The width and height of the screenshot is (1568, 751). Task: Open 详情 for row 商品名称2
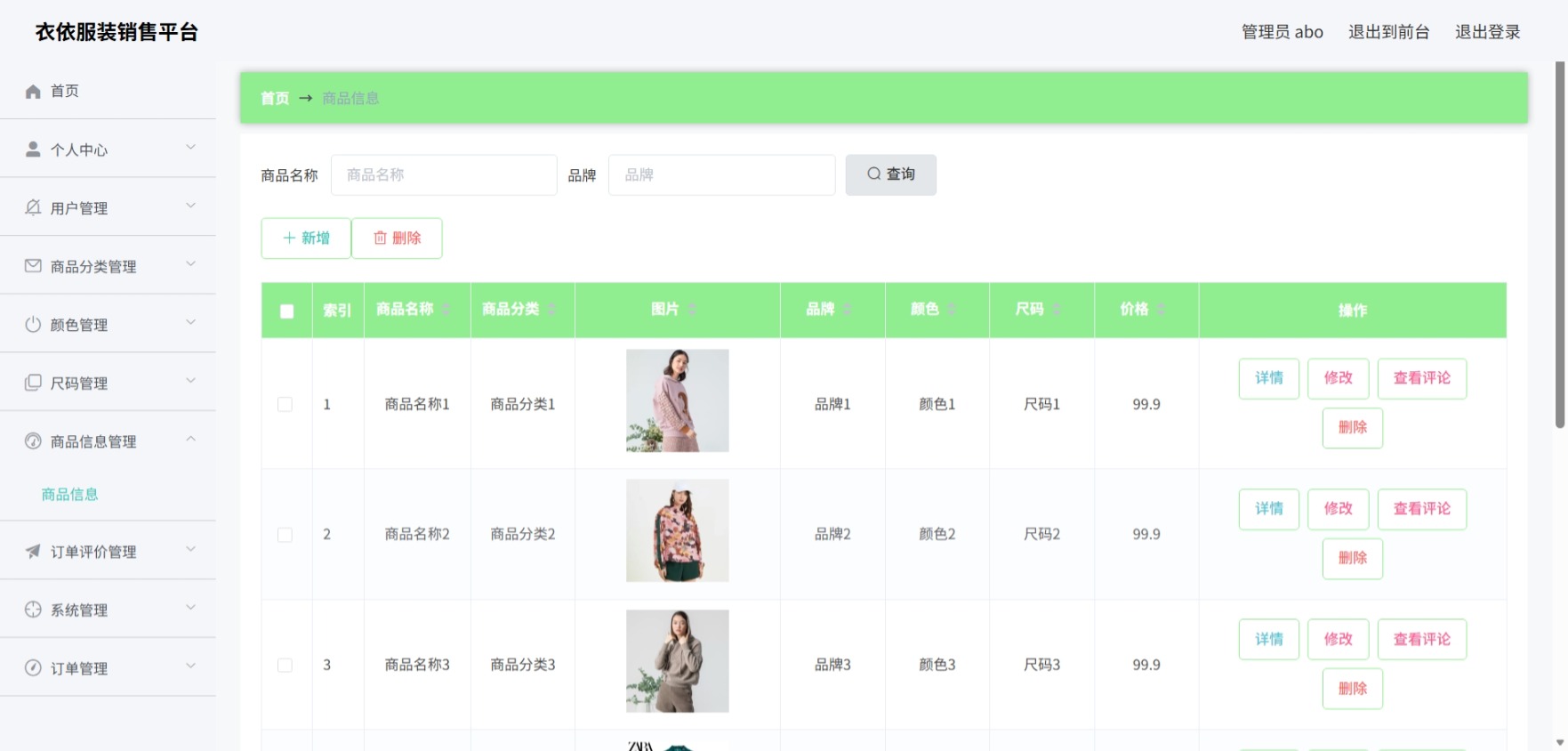1269,509
